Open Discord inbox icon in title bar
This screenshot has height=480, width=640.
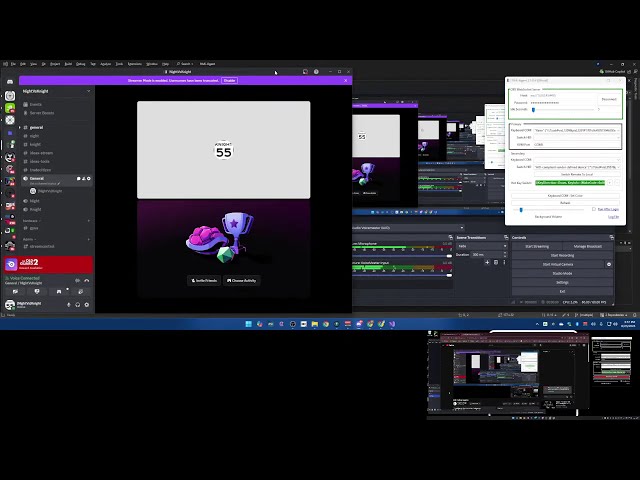point(305,71)
